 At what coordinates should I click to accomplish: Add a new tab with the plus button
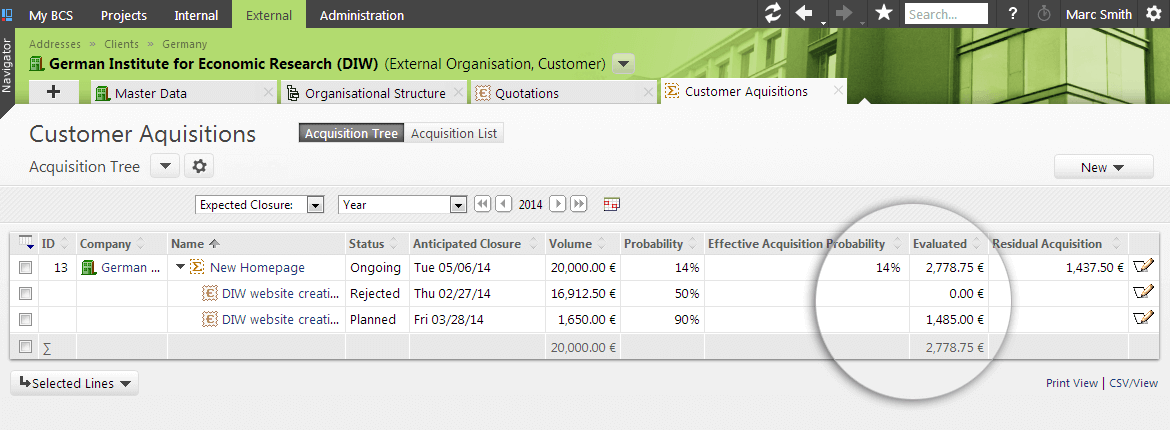click(54, 92)
